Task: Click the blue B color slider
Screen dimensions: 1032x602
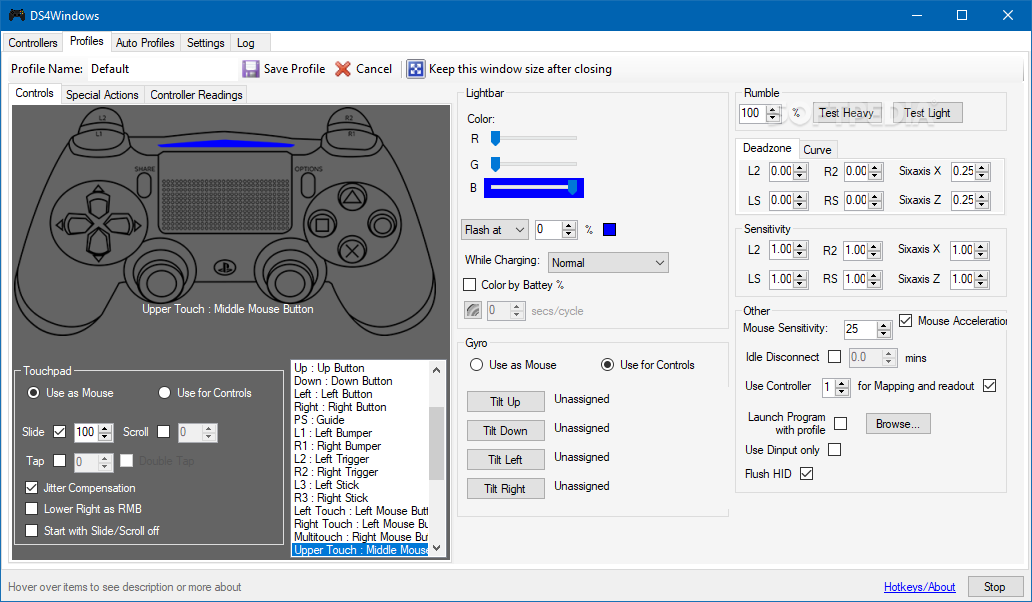Action: pos(534,188)
